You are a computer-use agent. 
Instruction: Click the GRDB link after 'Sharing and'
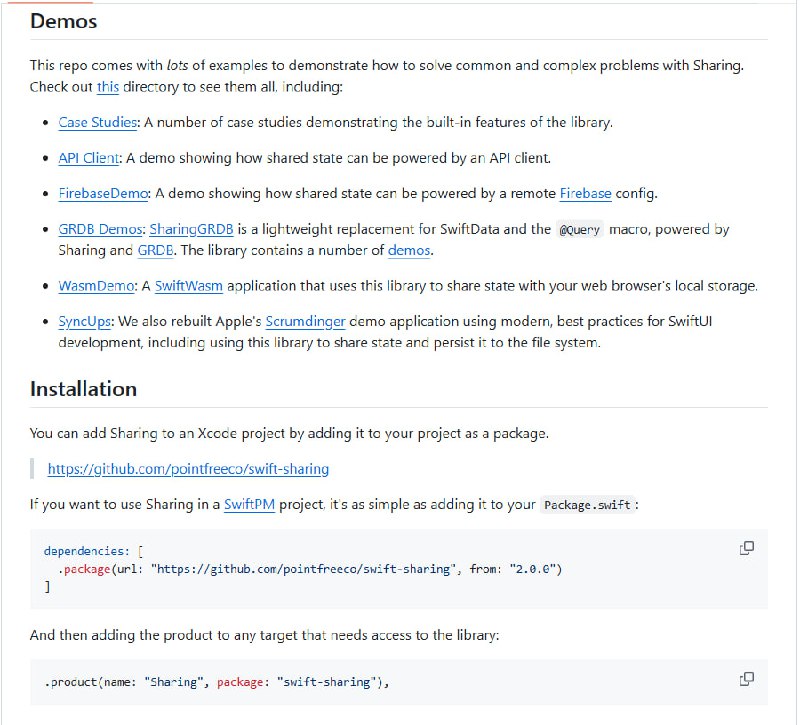point(155,250)
